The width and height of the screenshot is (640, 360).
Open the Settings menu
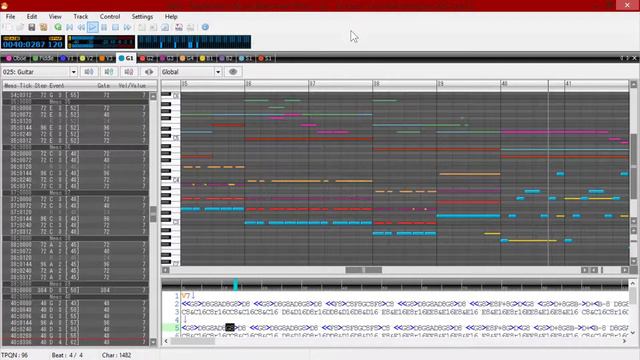[x=142, y=16]
